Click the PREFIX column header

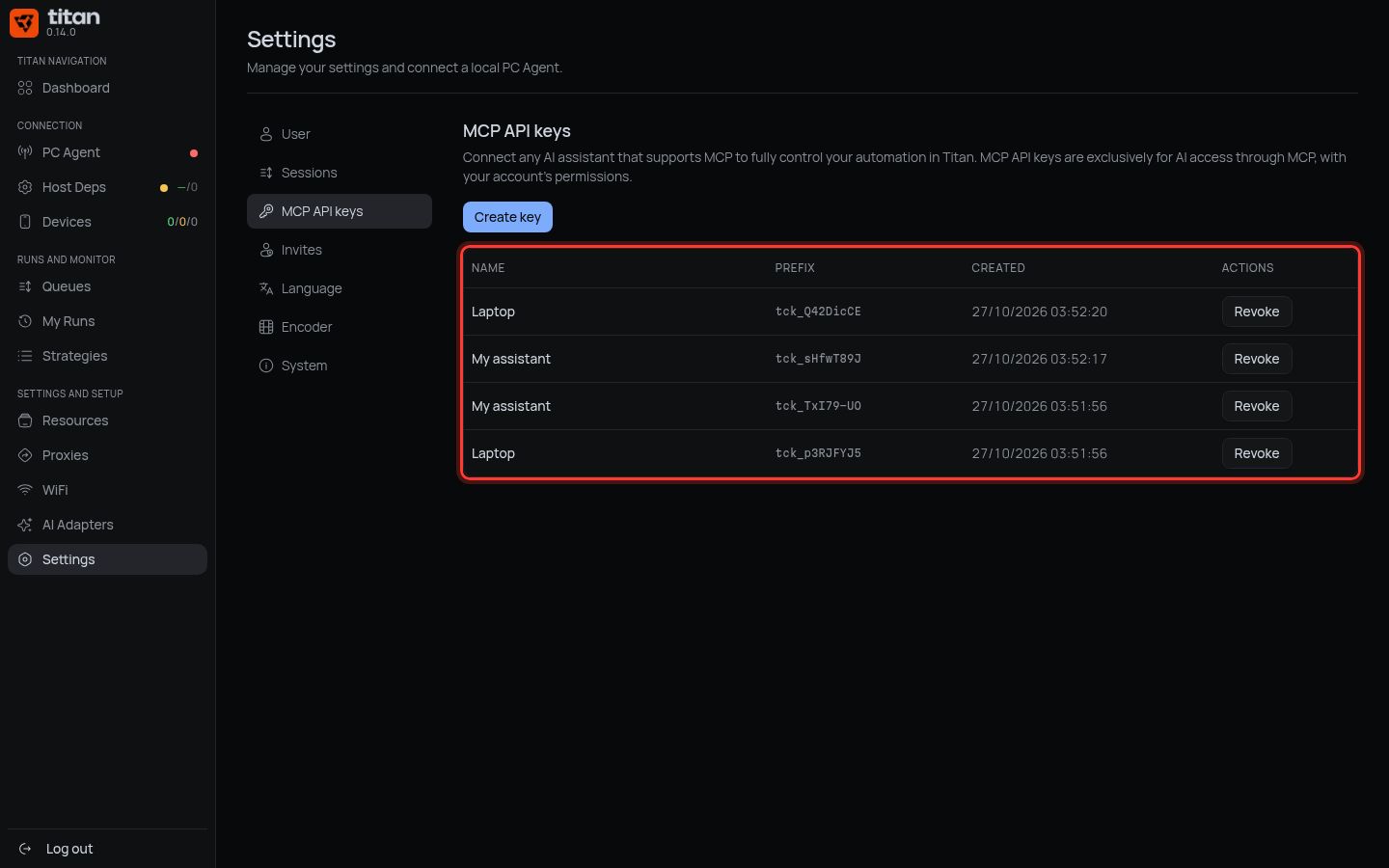click(795, 268)
